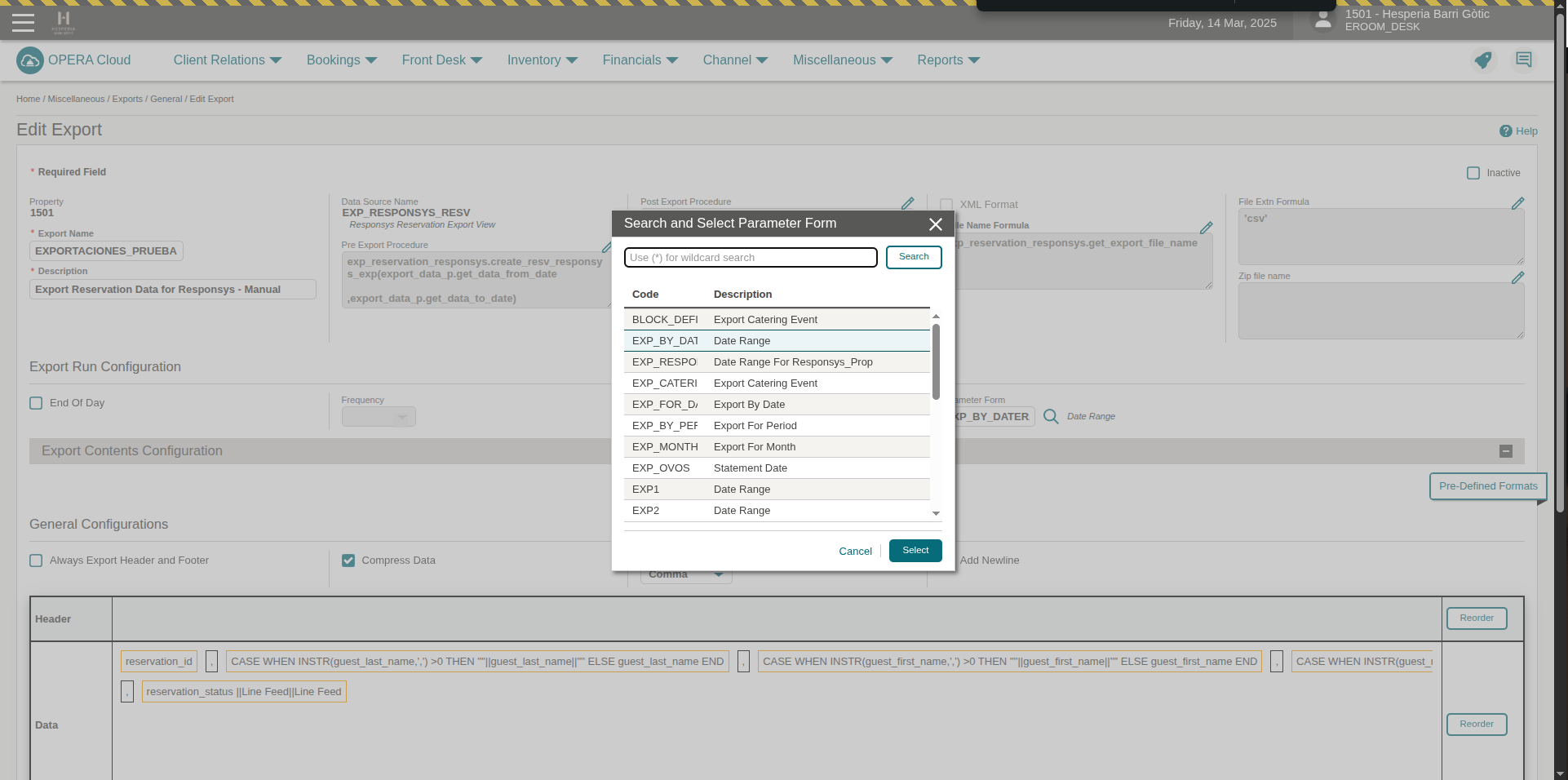Open the messages chat icon
The width and height of the screenshot is (1568, 780).
(1523, 60)
